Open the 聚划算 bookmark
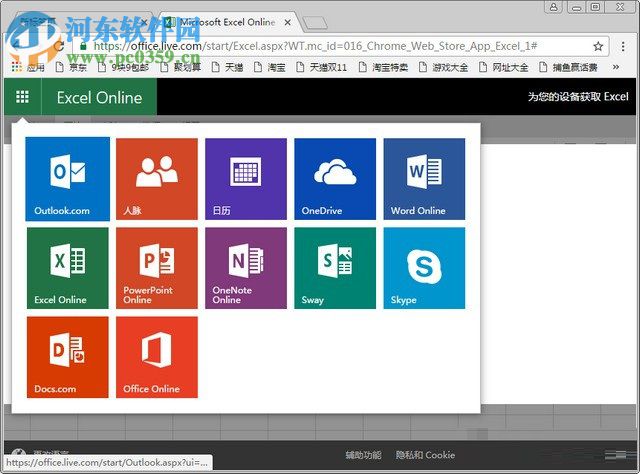 pyautogui.click(x=180, y=67)
